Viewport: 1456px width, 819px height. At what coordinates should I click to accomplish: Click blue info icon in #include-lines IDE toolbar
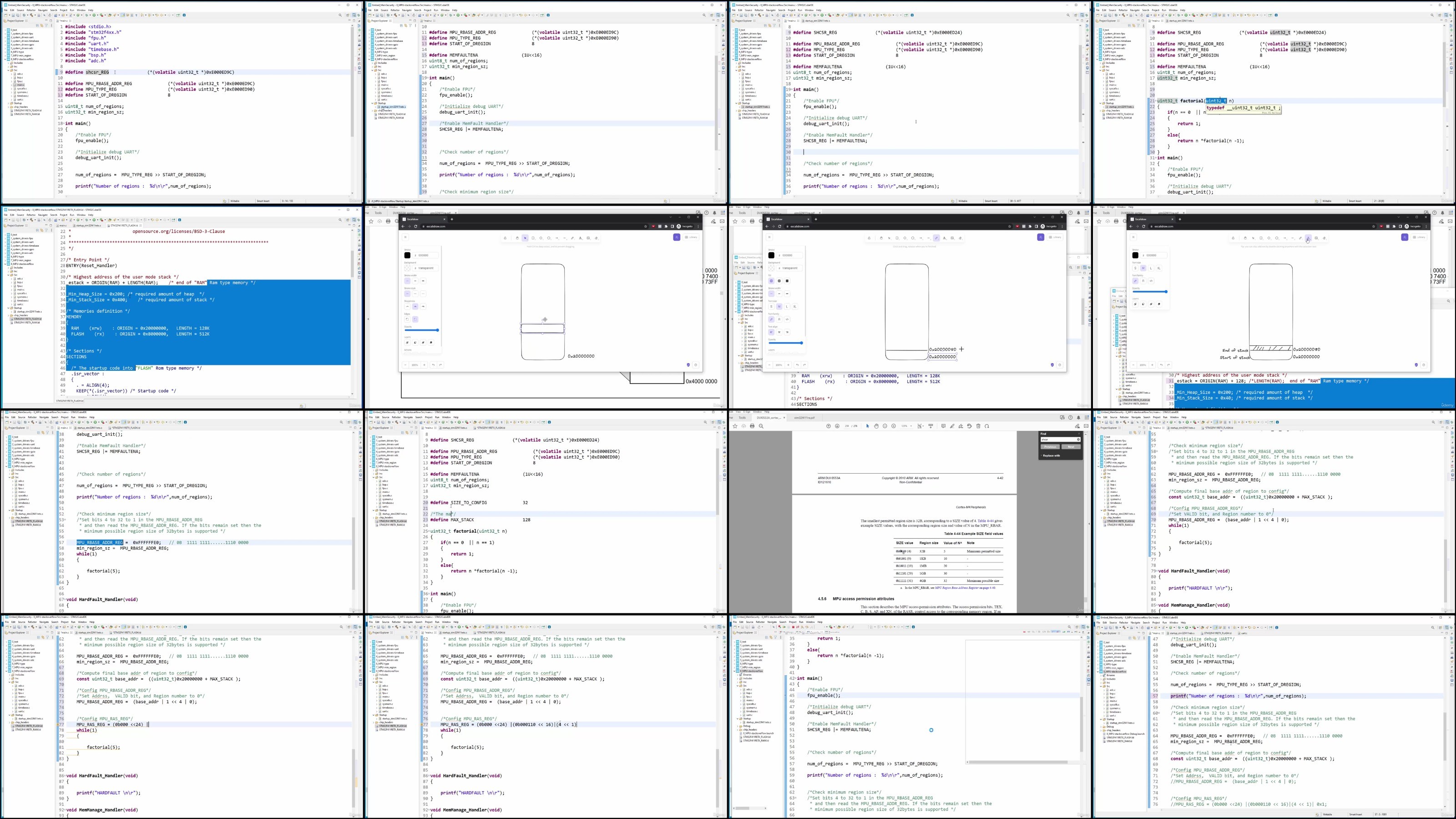click(x=184, y=15)
